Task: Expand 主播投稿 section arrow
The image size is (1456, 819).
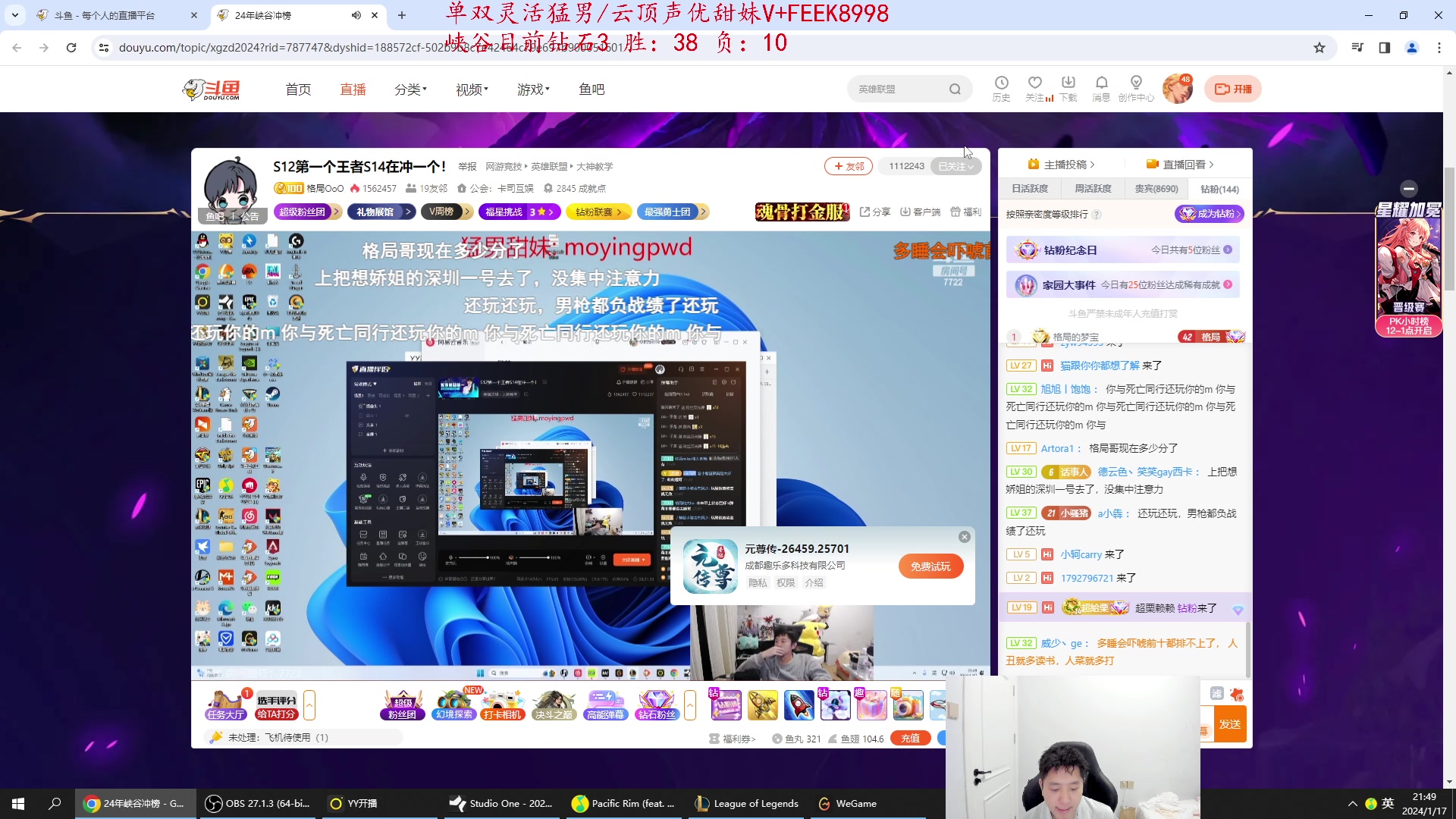Action: click(x=1093, y=165)
